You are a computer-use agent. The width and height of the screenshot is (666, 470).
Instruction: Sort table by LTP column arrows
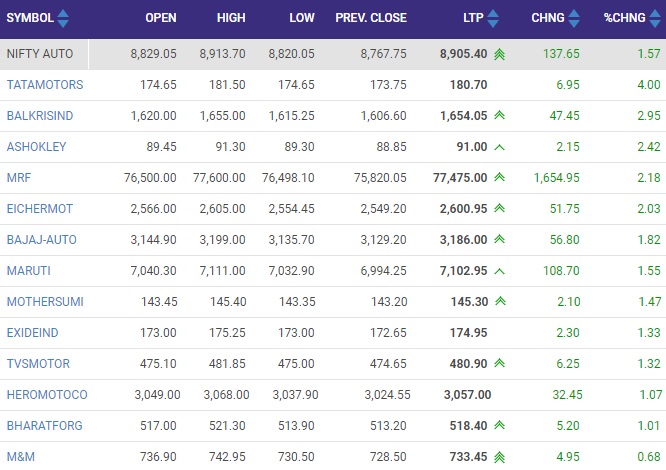[x=493, y=18]
